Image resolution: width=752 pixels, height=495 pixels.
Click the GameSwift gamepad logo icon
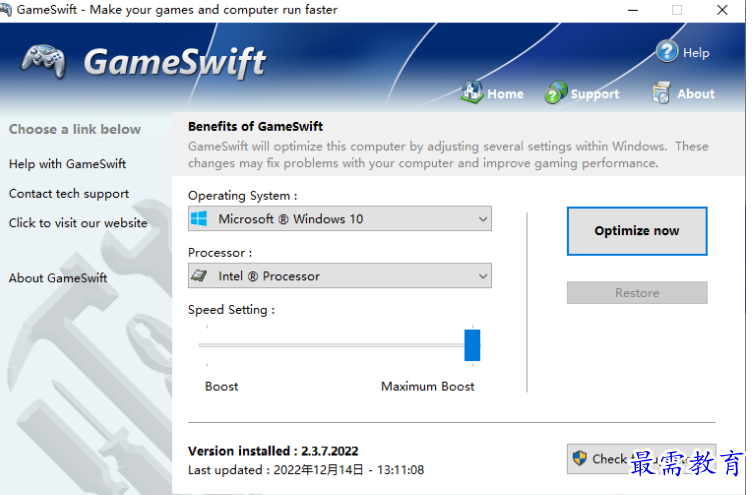43,61
